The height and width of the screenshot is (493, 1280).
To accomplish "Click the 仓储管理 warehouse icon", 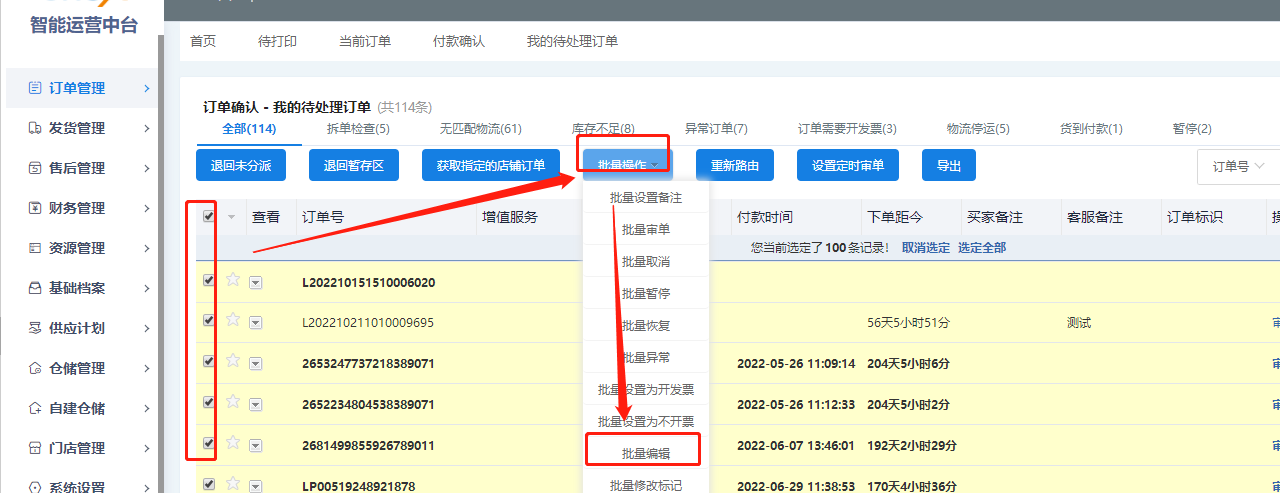I will [x=35, y=368].
